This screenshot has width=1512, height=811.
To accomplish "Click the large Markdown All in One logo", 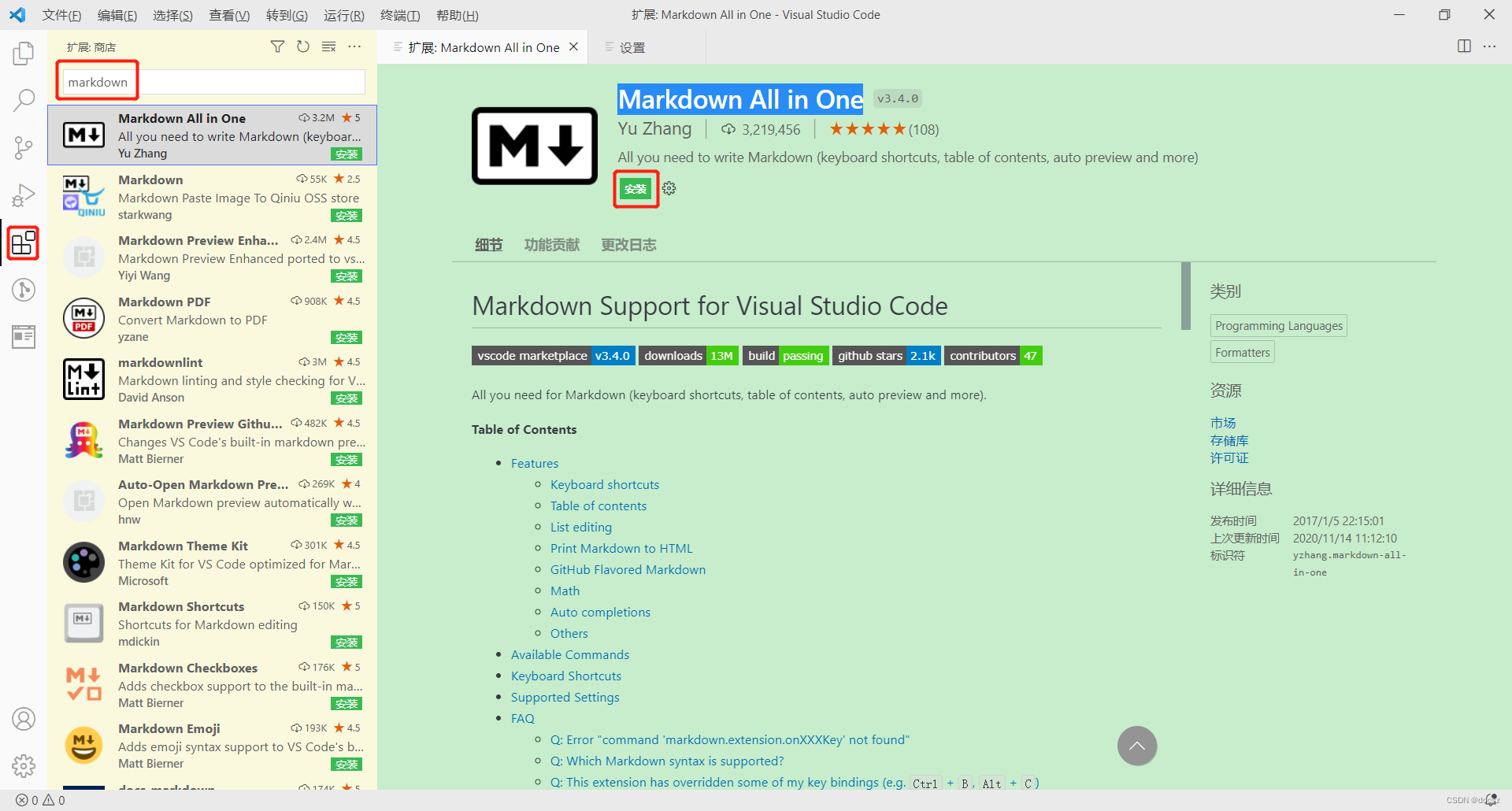I will (x=535, y=146).
